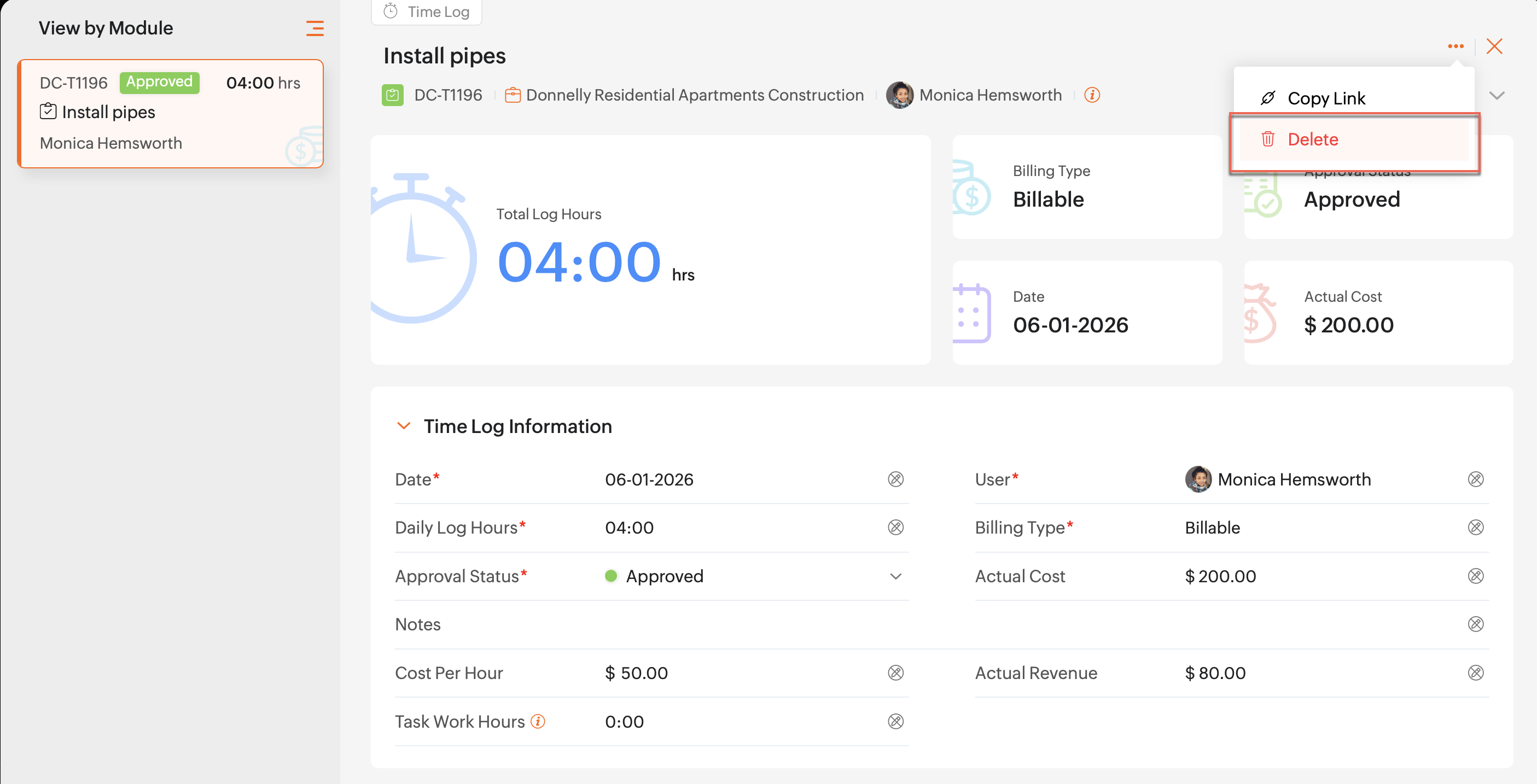Viewport: 1537px width, 784px height.
Task: Click the green task icon beside DC-T1196
Action: tap(393, 95)
